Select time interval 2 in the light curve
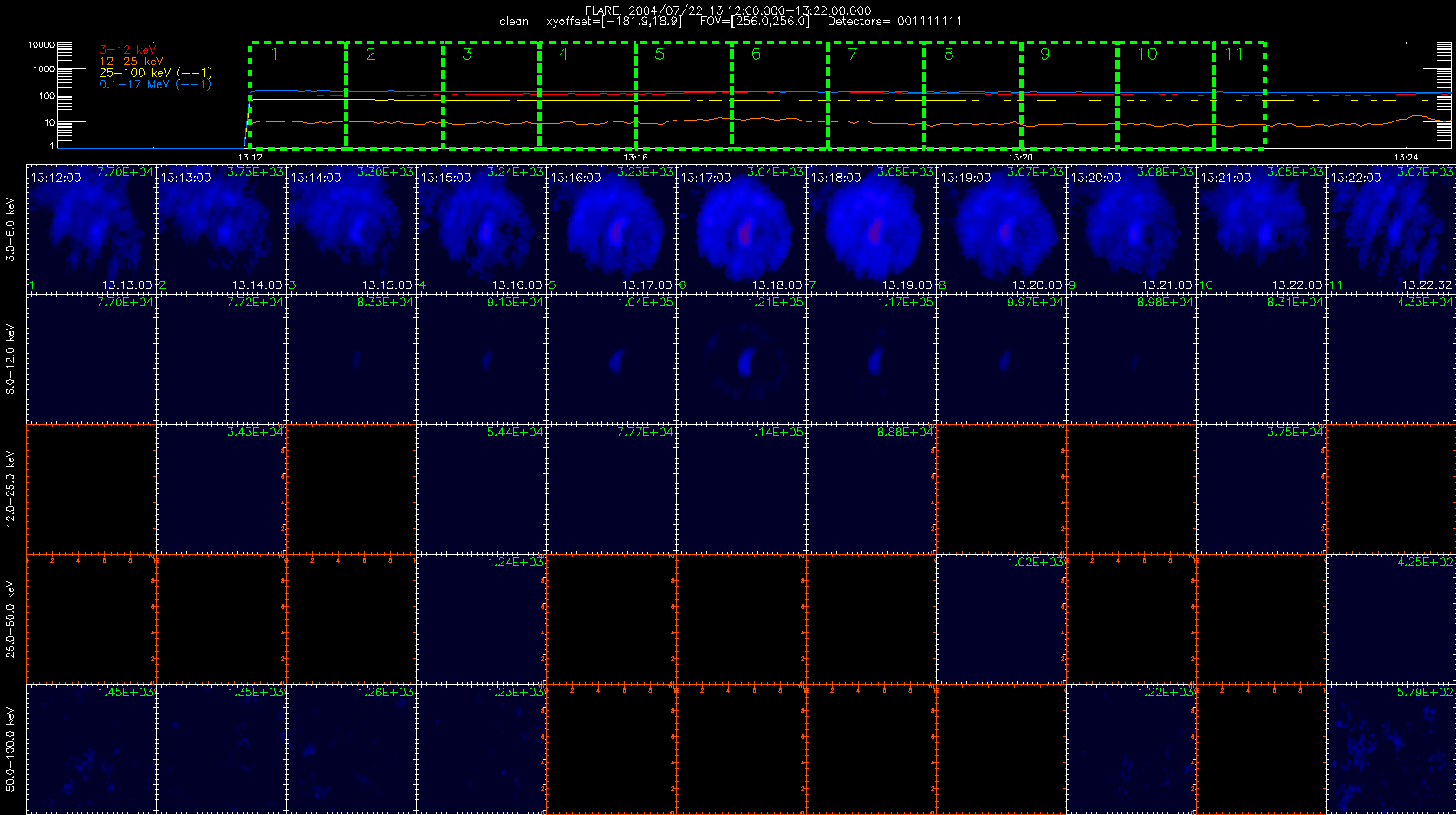The image size is (1456, 815). tap(394, 95)
